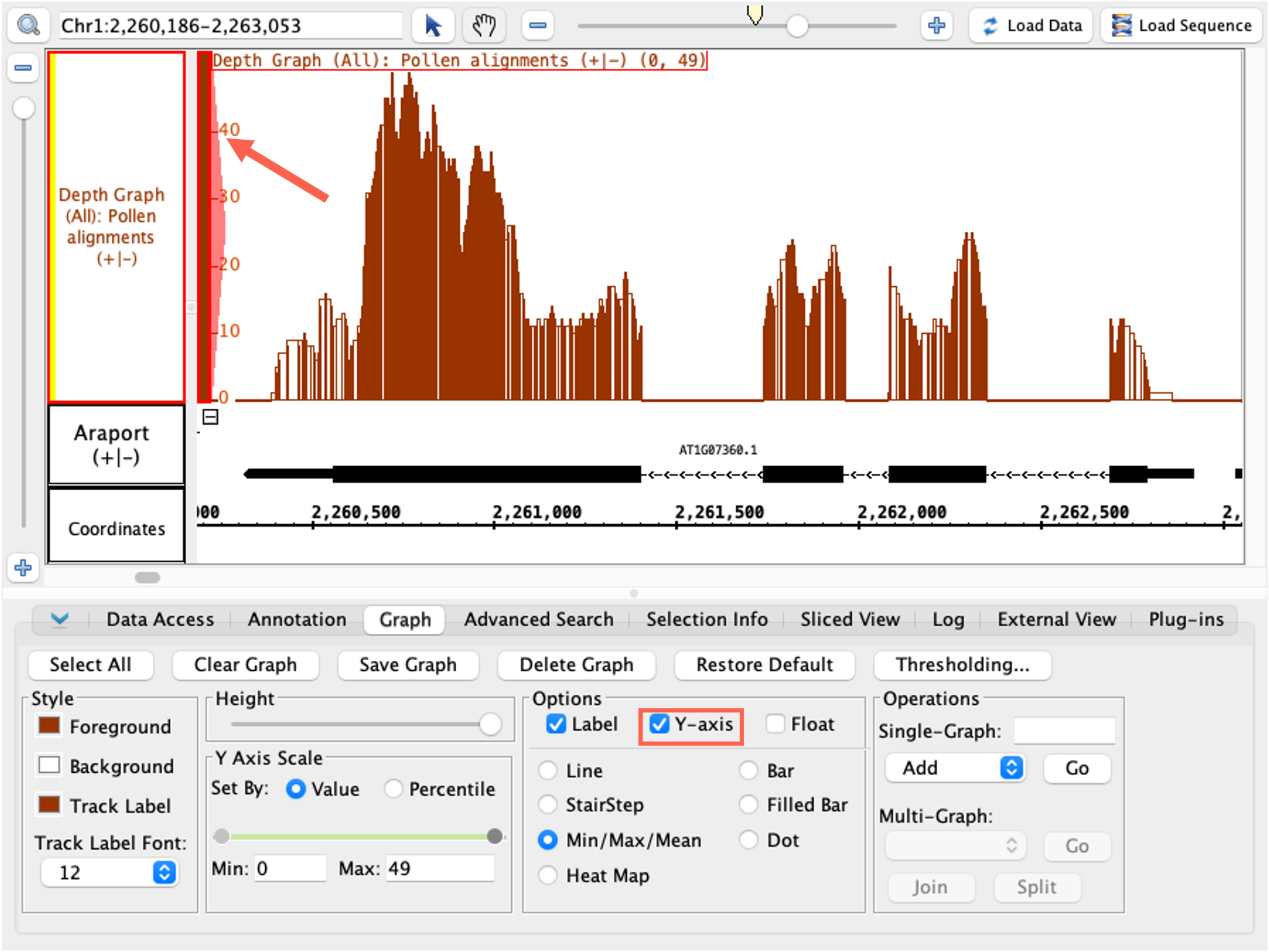This screenshot has height=952, width=1269.
Task: Click the vertical zoom slider knob
Action: (24, 108)
